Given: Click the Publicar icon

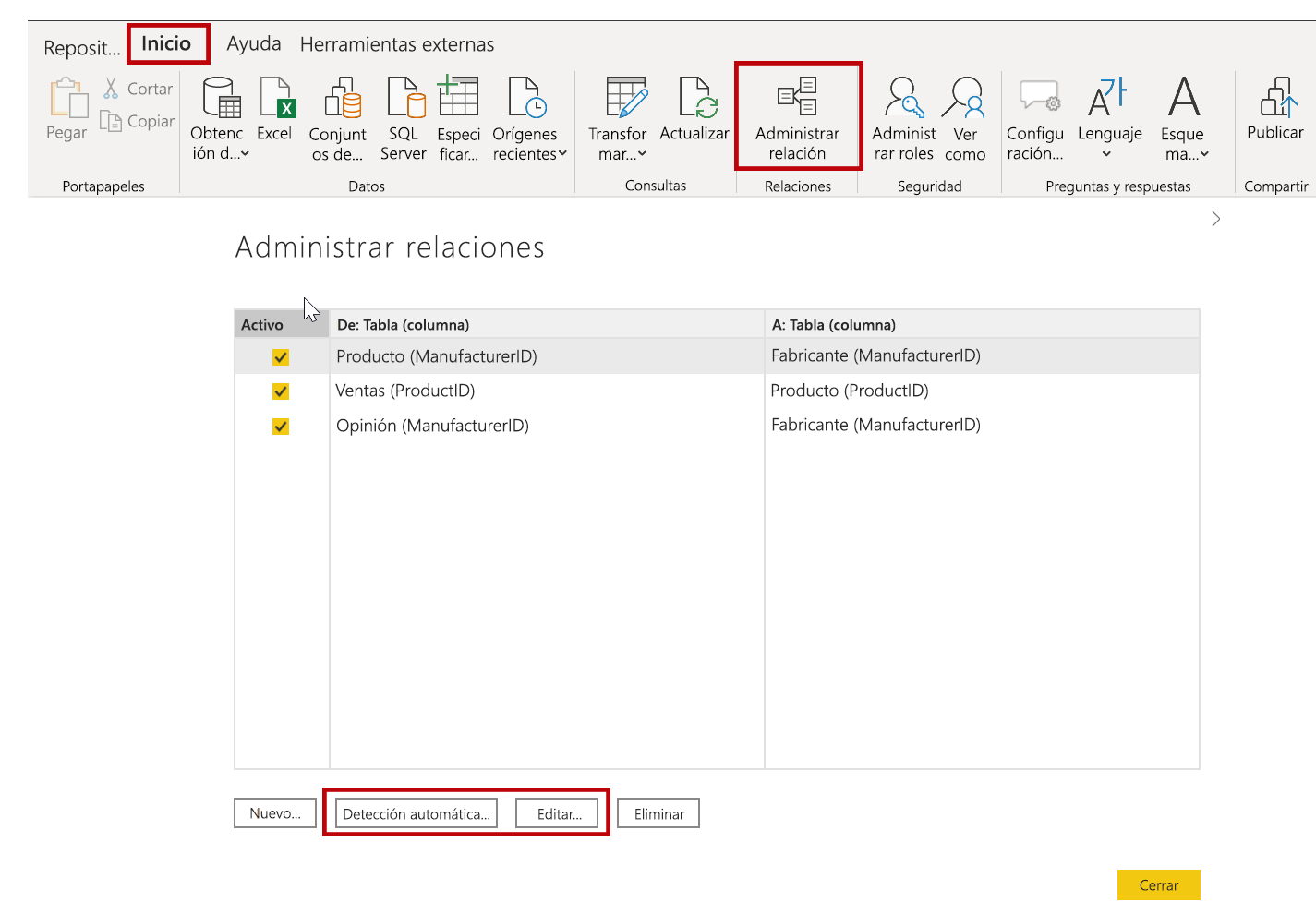Looking at the screenshot, I should [1279, 97].
